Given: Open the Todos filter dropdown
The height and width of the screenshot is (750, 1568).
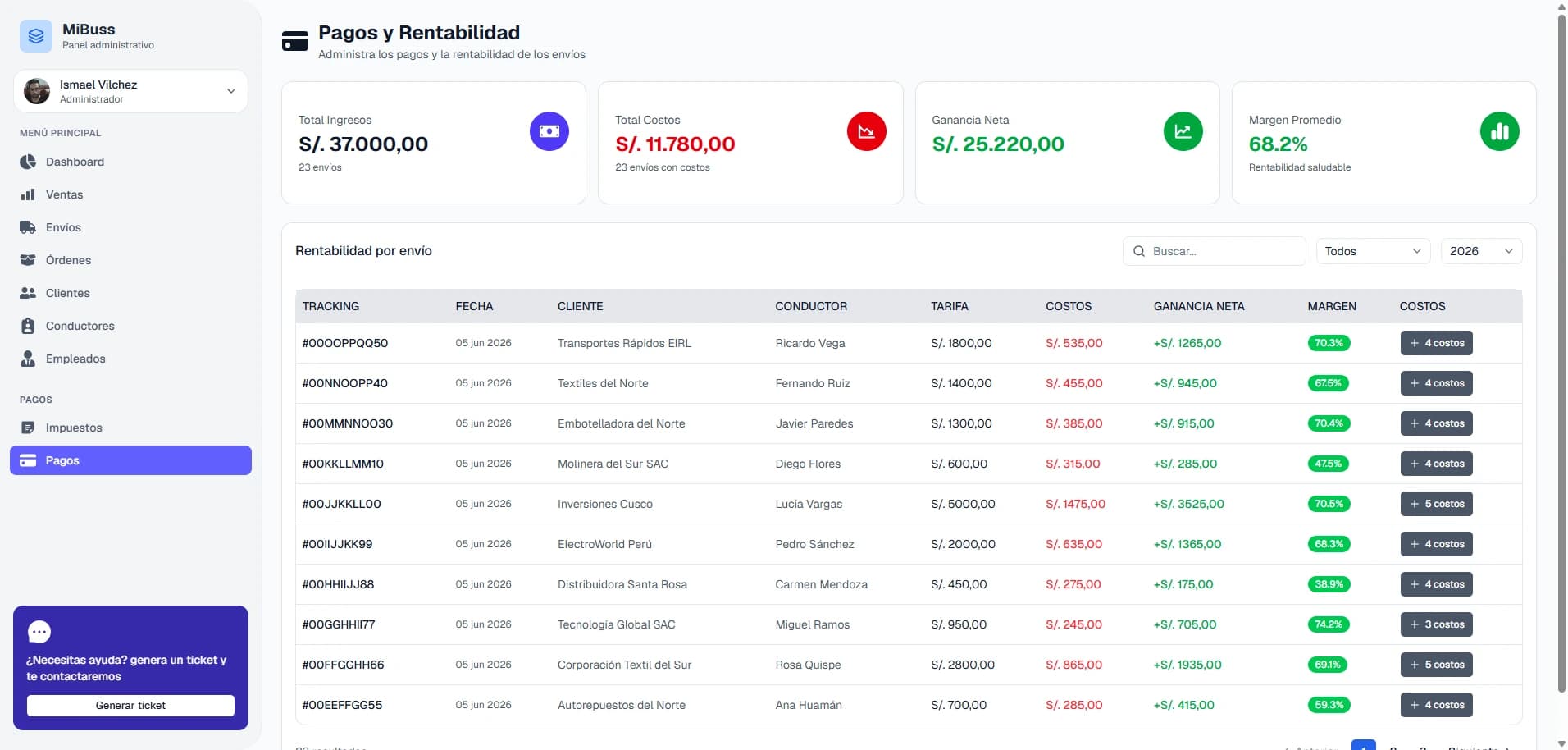Looking at the screenshot, I should tap(1373, 251).
